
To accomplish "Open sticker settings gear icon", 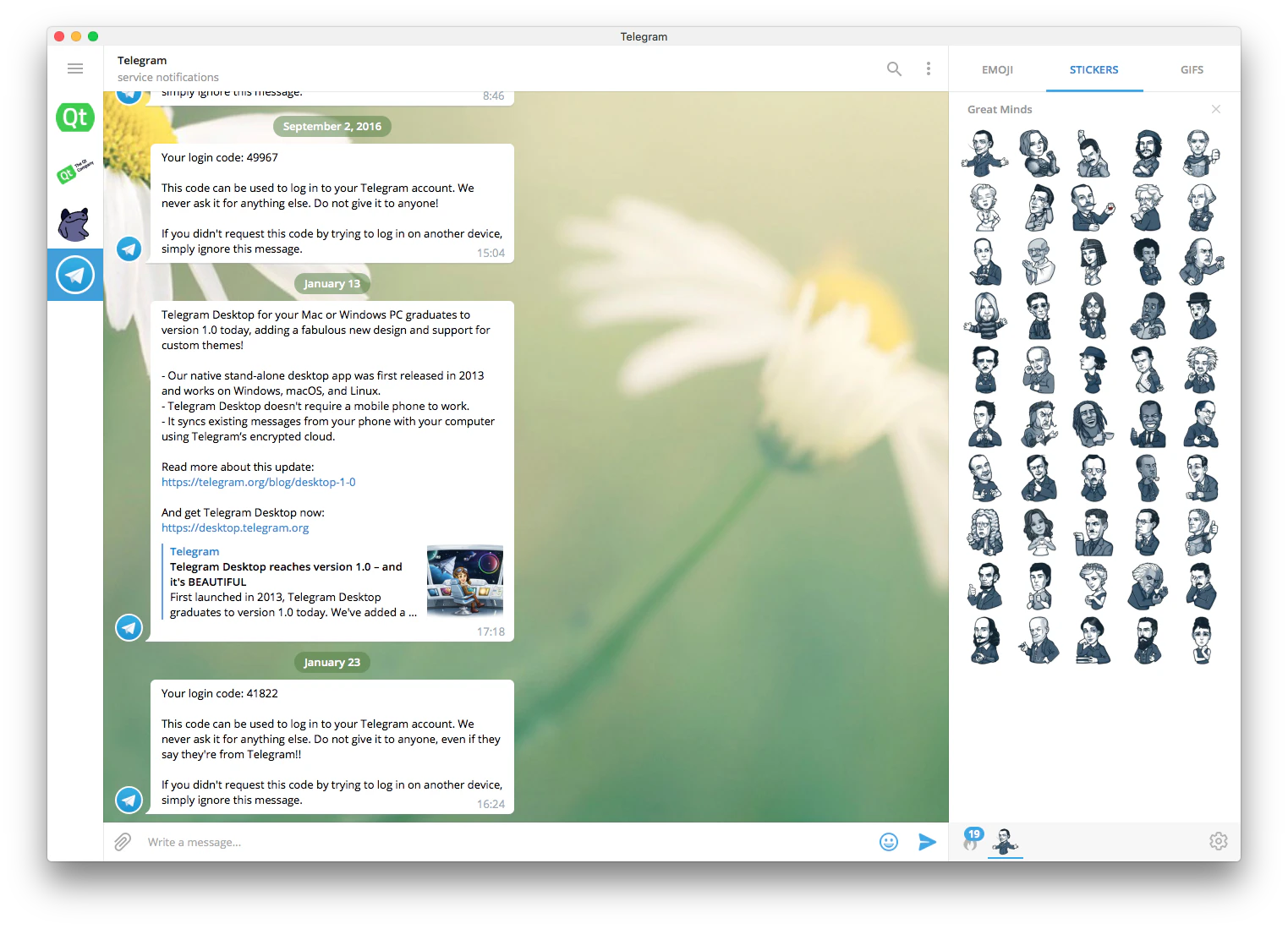I will 1219,841.
